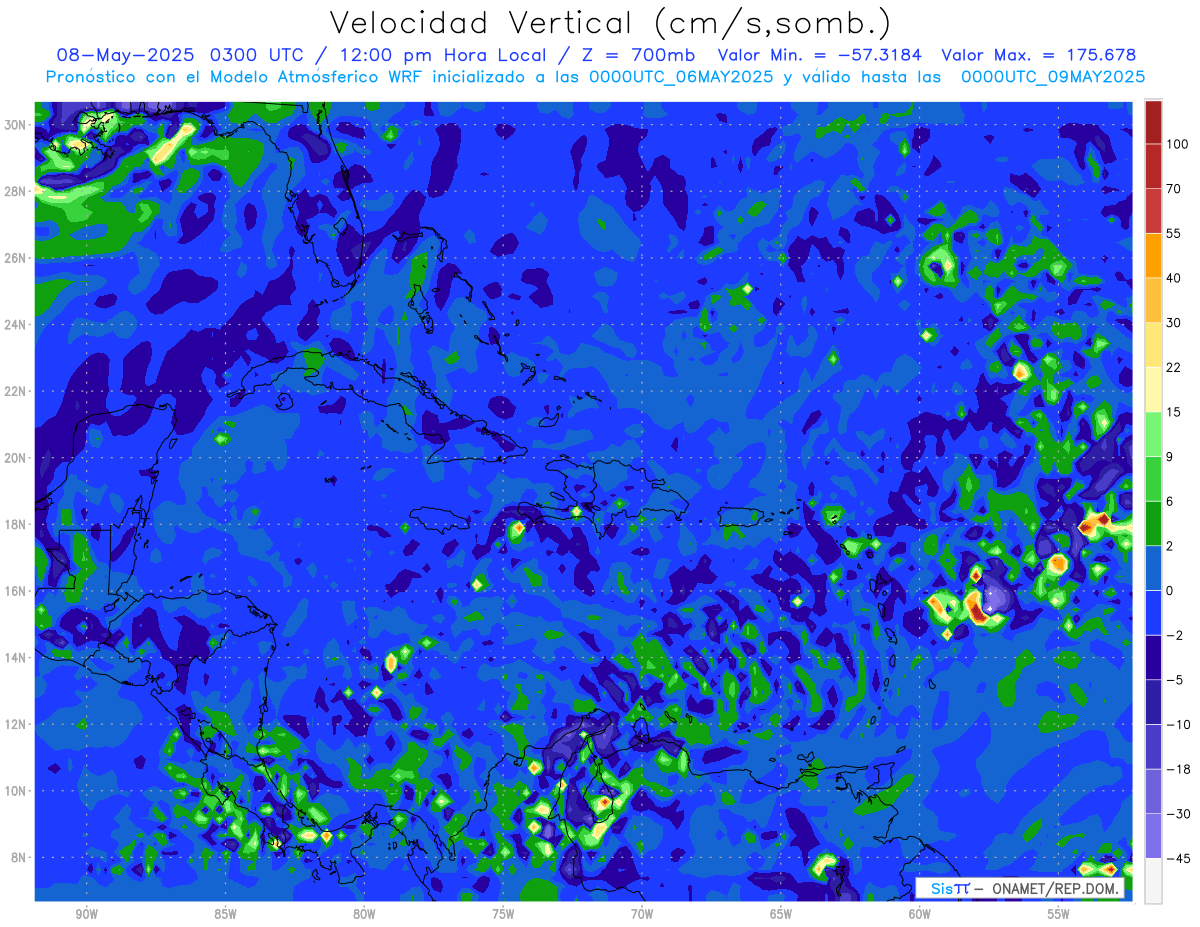Click the 60W longitude label

pos(920,914)
